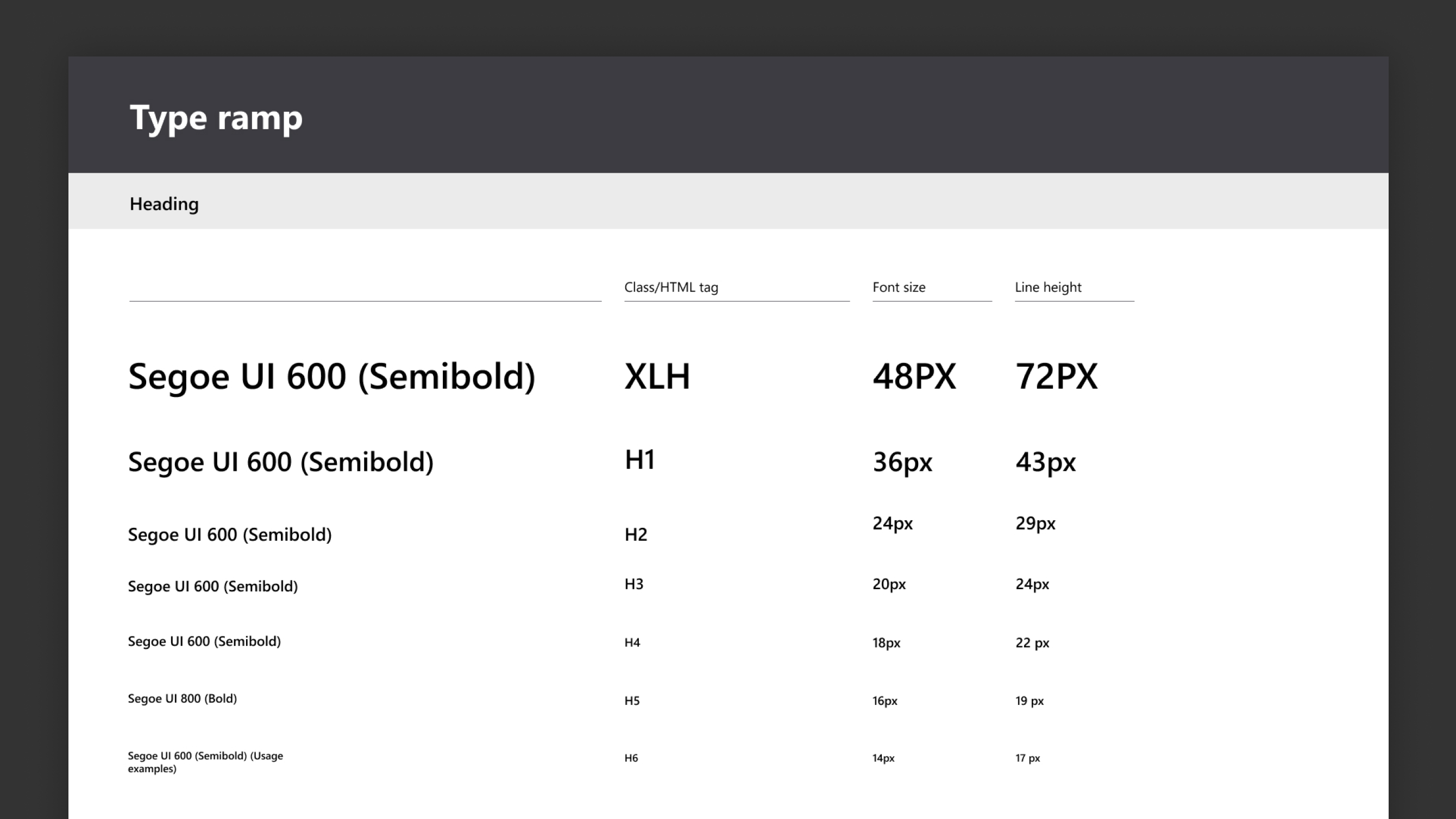Click the H1 tag label
Viewport: 1456px width, 819px height.
tap(639, 459)
